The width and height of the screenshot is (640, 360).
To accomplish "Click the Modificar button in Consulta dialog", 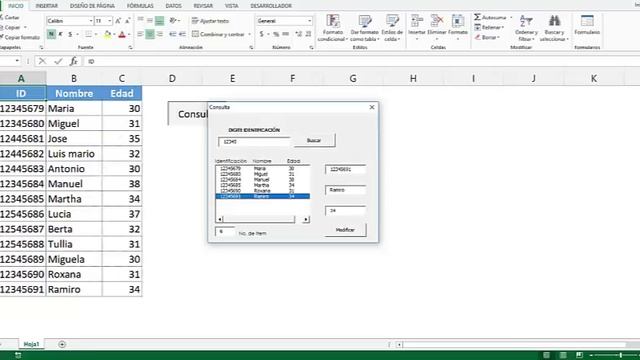I will [x=345, y=230].
